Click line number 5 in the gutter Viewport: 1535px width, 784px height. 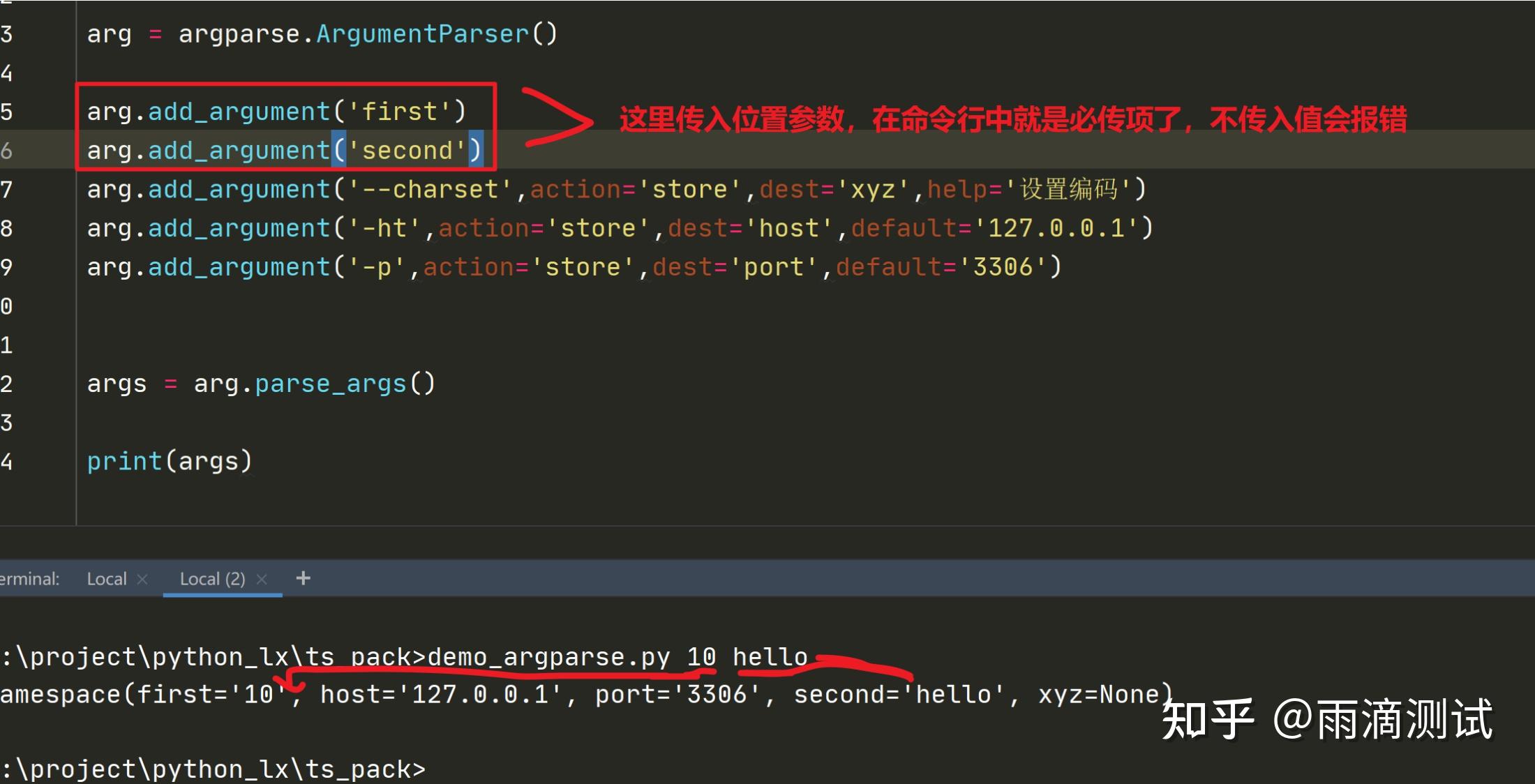[6, 111]
